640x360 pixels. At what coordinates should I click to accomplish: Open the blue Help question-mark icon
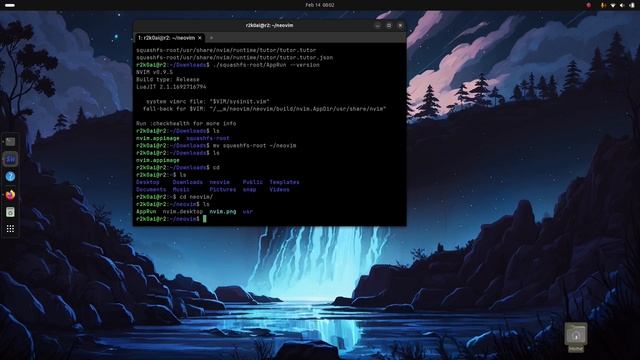pos(10,176)
